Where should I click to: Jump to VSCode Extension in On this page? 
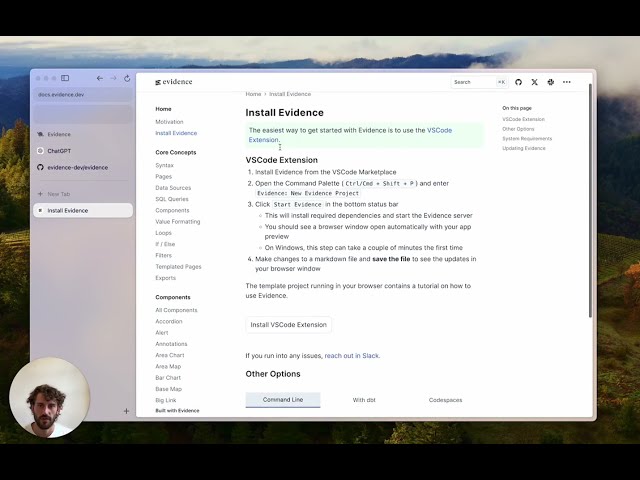point(523,119)
